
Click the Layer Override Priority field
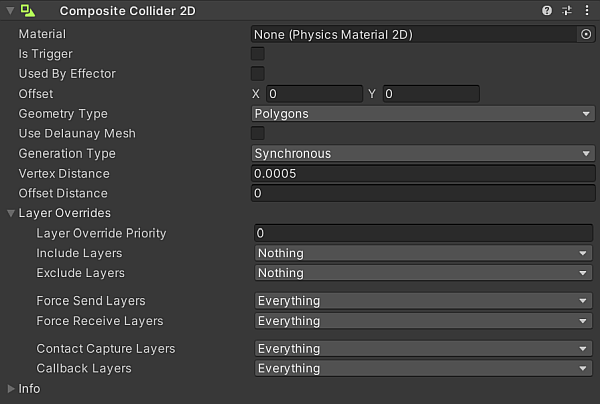pyautogui.click(x=424, y=233)
